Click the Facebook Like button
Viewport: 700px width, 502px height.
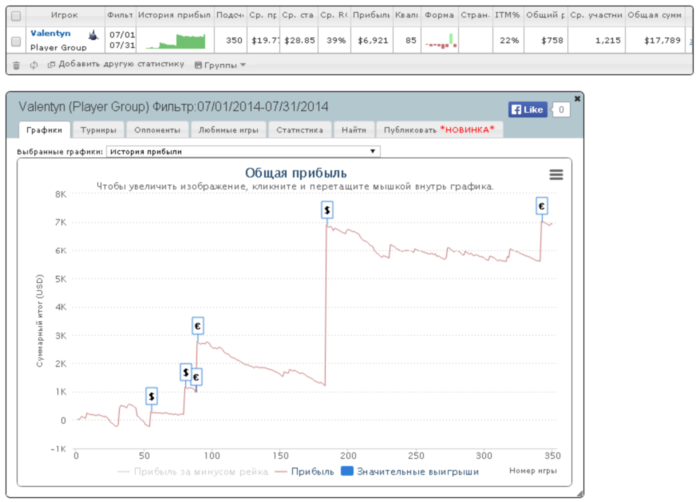528,109
